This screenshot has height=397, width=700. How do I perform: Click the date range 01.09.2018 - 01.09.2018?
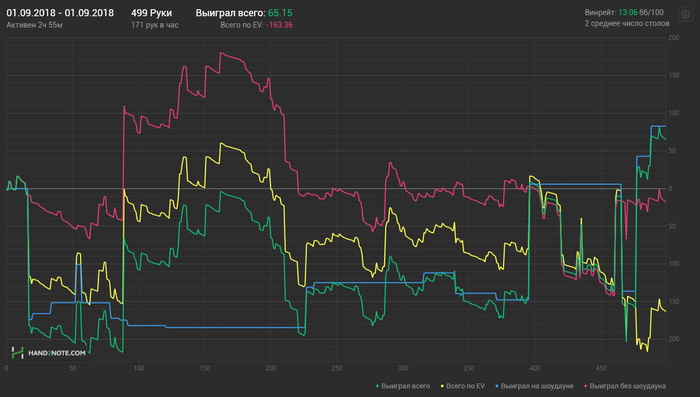60,13
